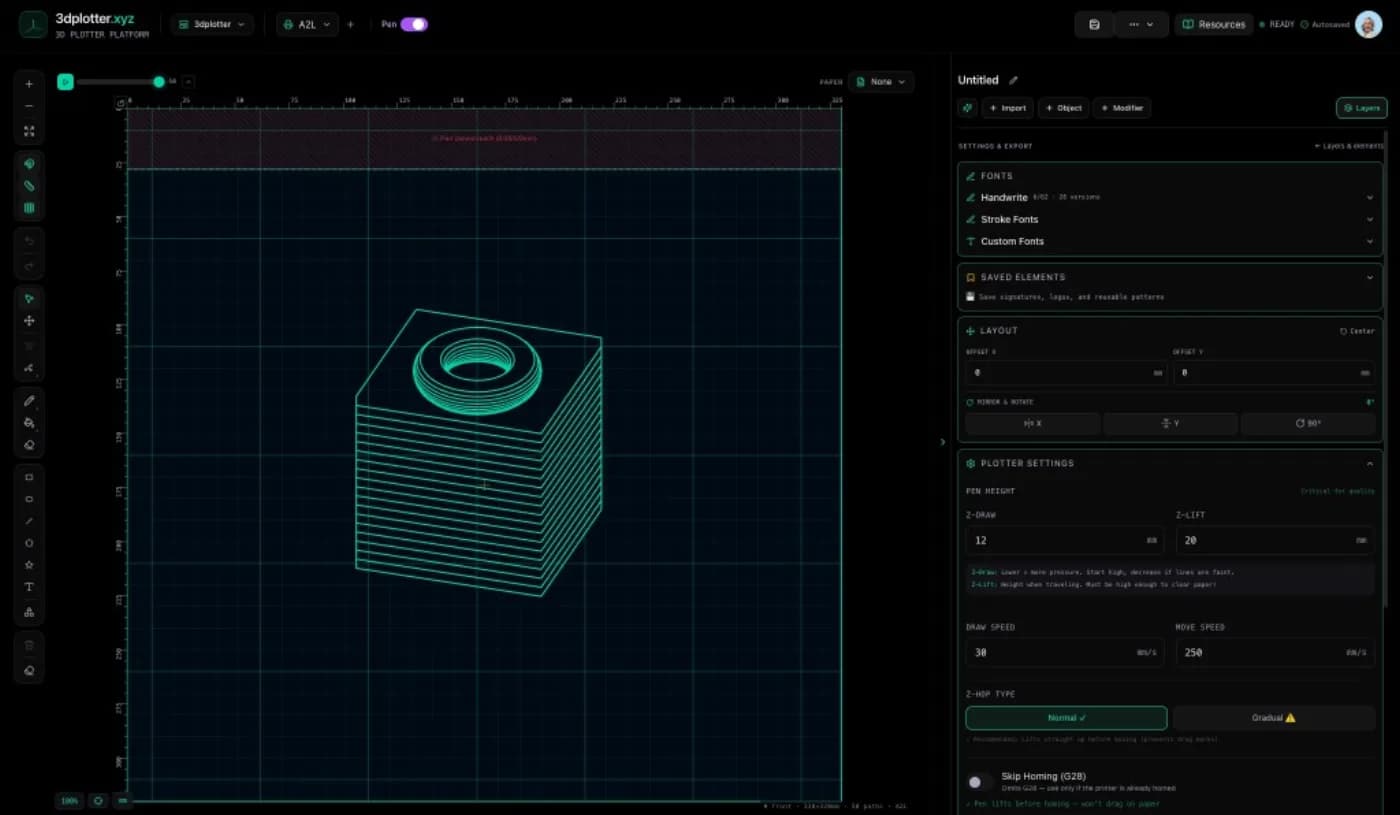Click the Offset Y input field
The width and height of the screenshot is (1400, 815).
point(1274,372)
